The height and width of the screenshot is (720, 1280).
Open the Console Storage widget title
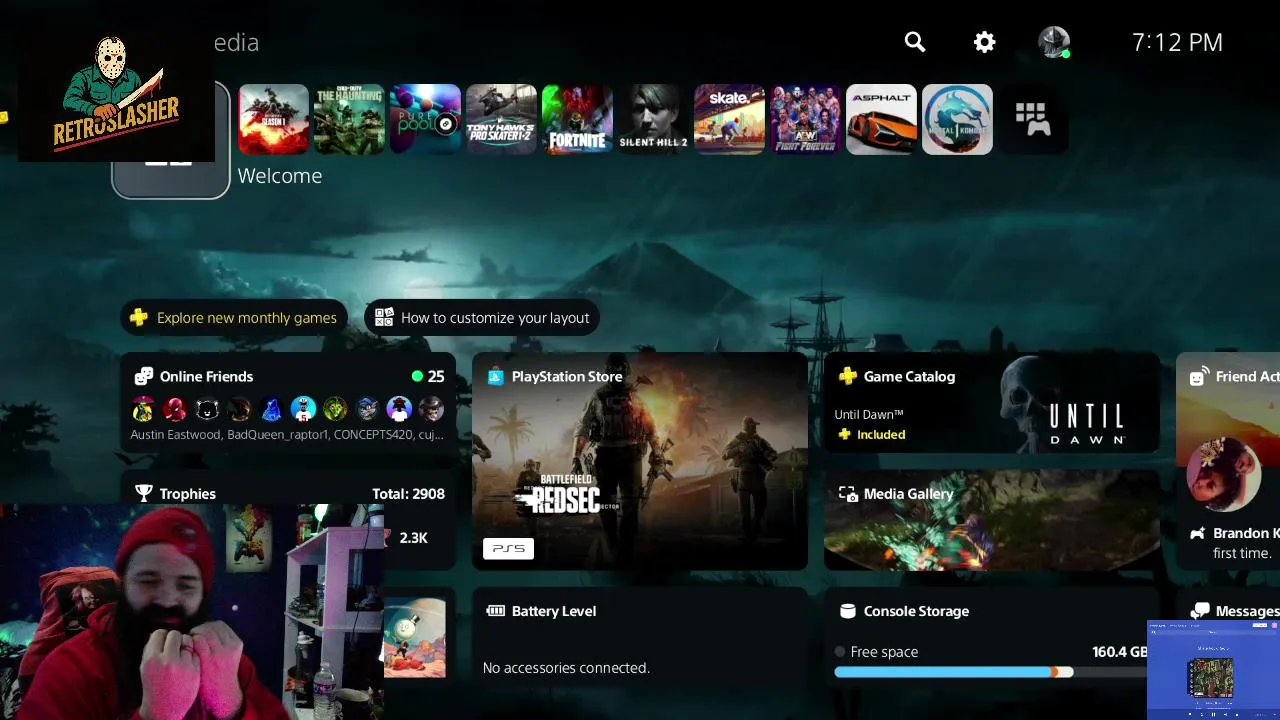coord(916,611)
